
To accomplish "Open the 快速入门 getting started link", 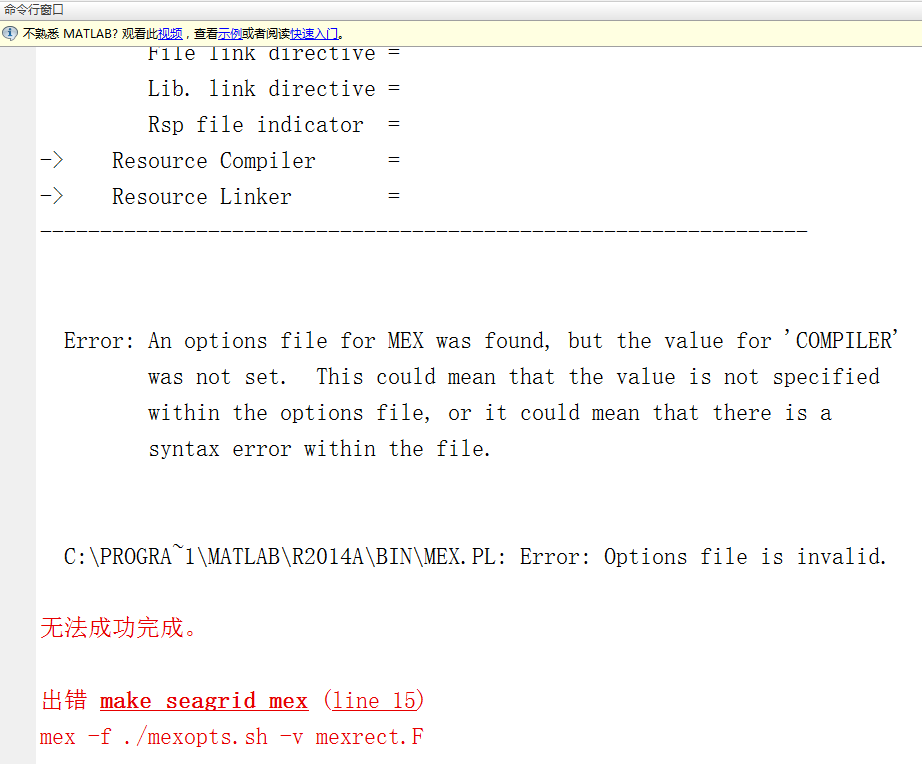I will click(314, 34).
